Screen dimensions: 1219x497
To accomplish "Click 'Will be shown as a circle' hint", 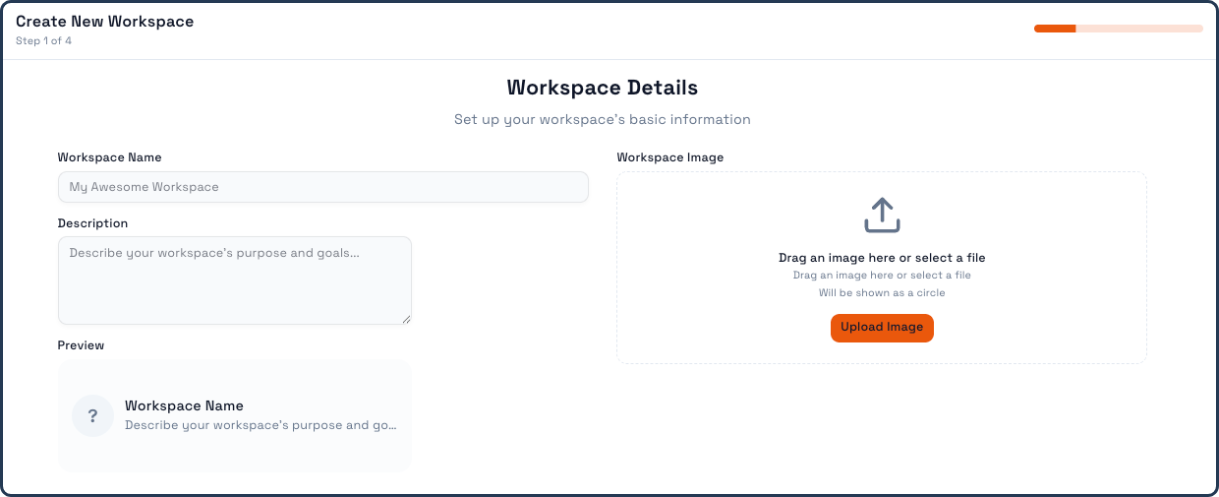I will click(x=882, y=293).
